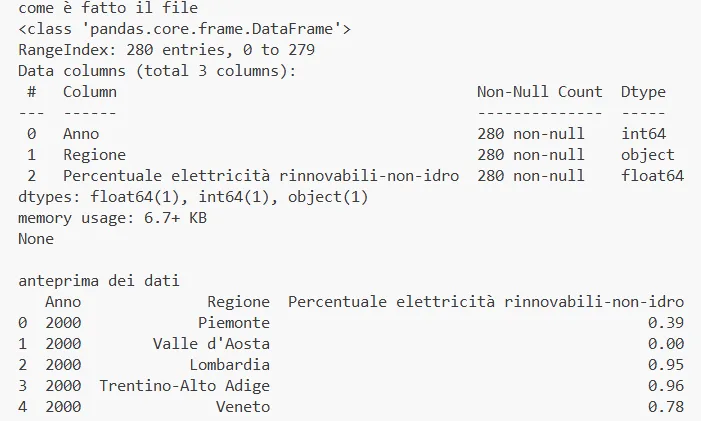
Task: Click the 'Veneto' cell in preview
Action: [242, 407]
